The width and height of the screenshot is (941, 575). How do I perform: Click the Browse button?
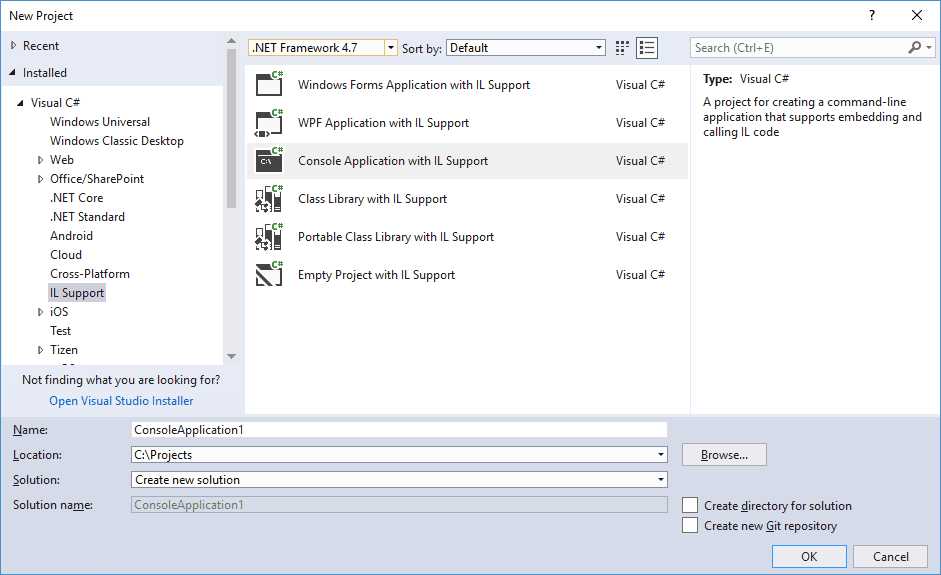724,455
